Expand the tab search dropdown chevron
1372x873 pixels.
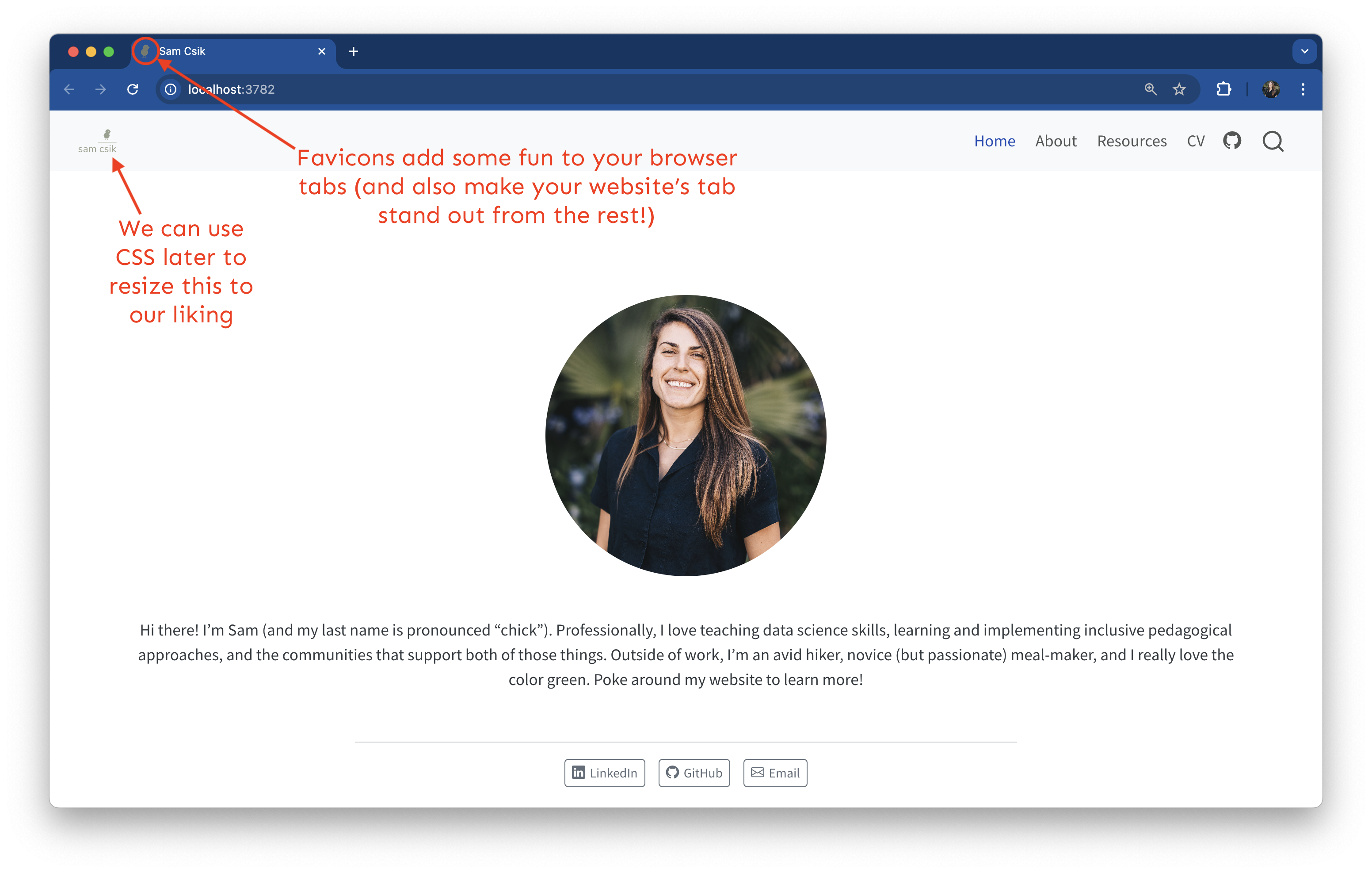coord(1304,51)
